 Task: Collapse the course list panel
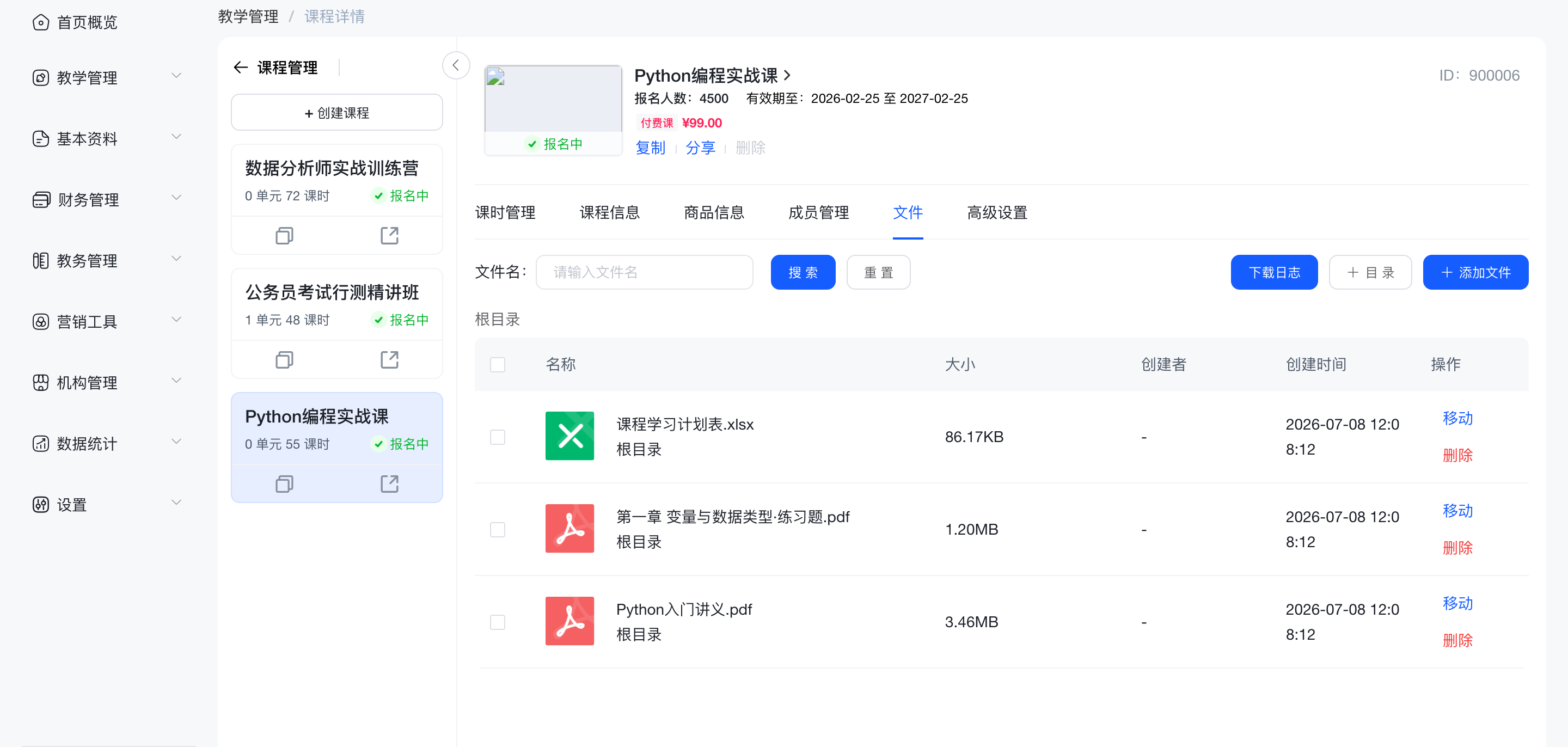coord(455,65)
